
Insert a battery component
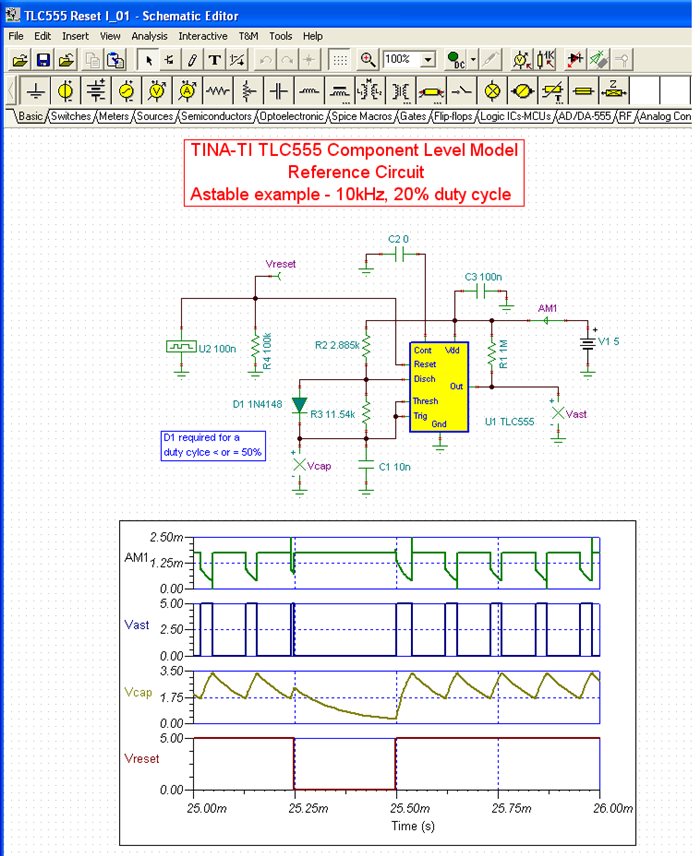click(96, 91)
